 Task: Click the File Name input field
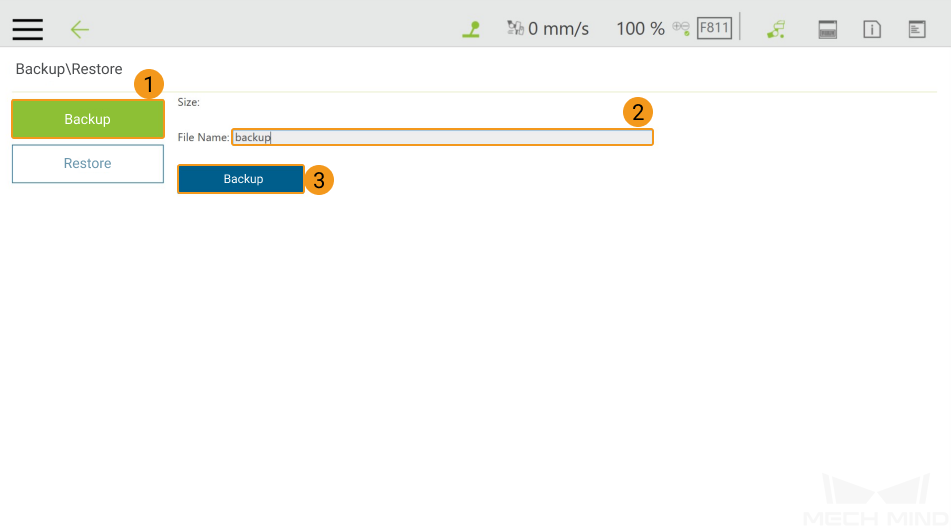tap(442, 137)
